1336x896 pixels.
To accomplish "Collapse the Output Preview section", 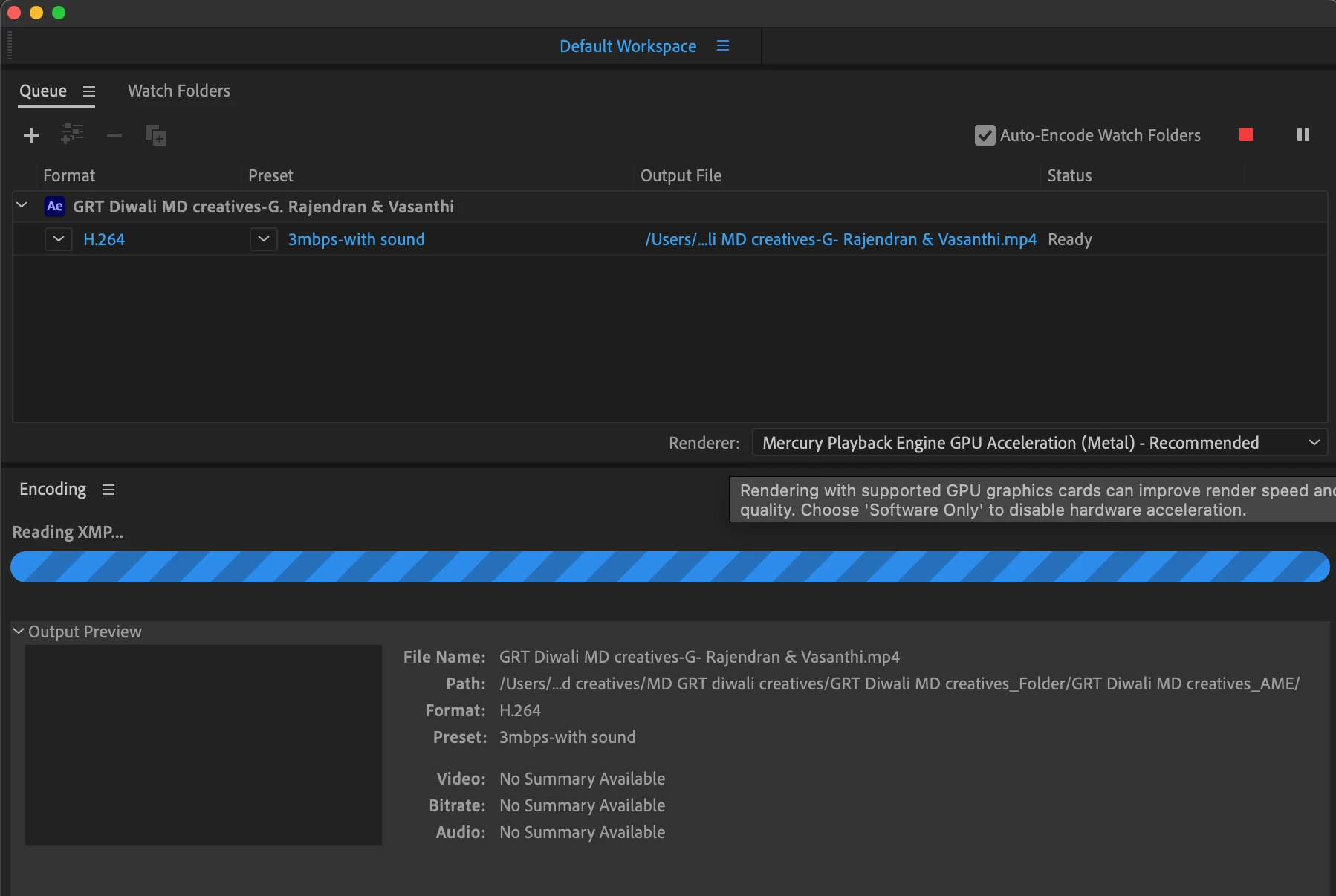I will [x=19, y=631].
